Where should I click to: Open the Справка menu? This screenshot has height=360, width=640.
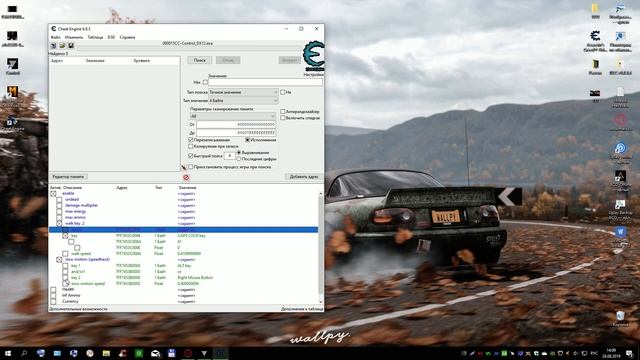click(x=127, y=37)
